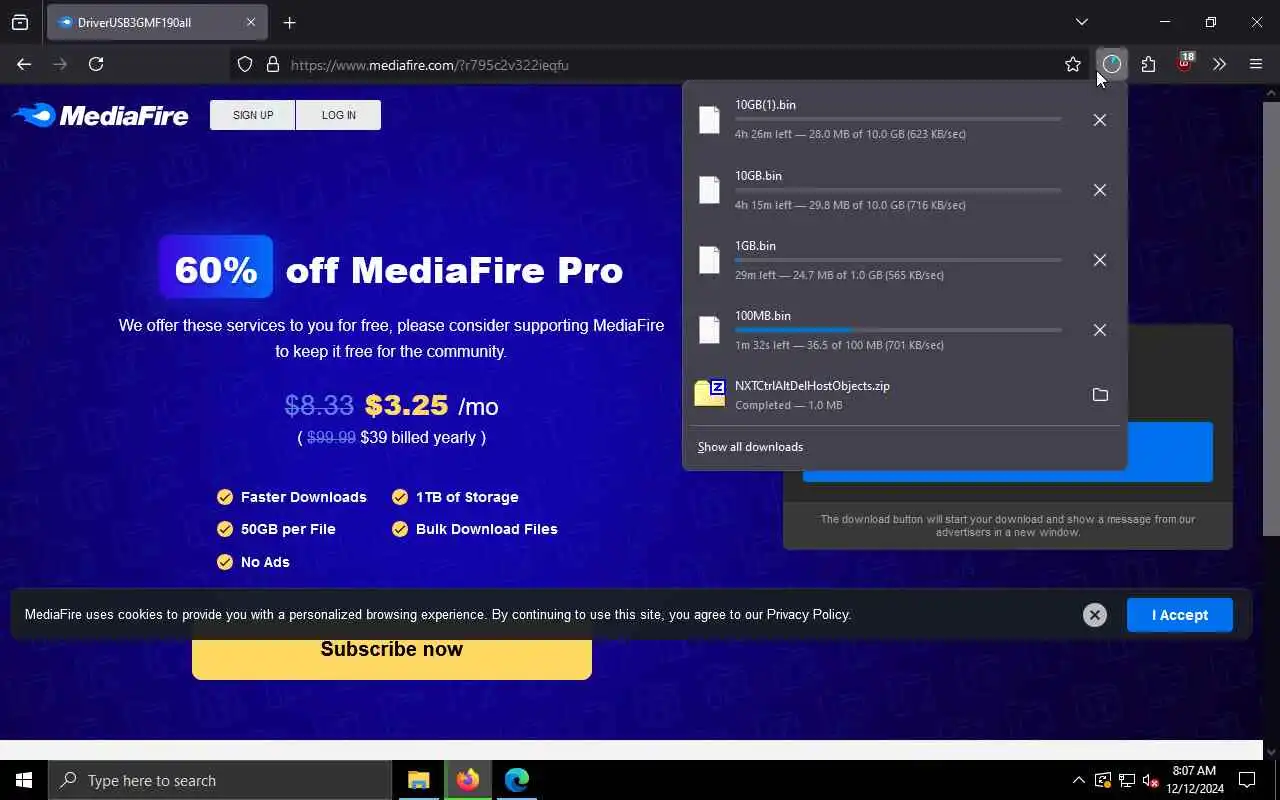Show NXTCtrlAltDelHostObjects.zip in folder

(x=1100, y=395)
